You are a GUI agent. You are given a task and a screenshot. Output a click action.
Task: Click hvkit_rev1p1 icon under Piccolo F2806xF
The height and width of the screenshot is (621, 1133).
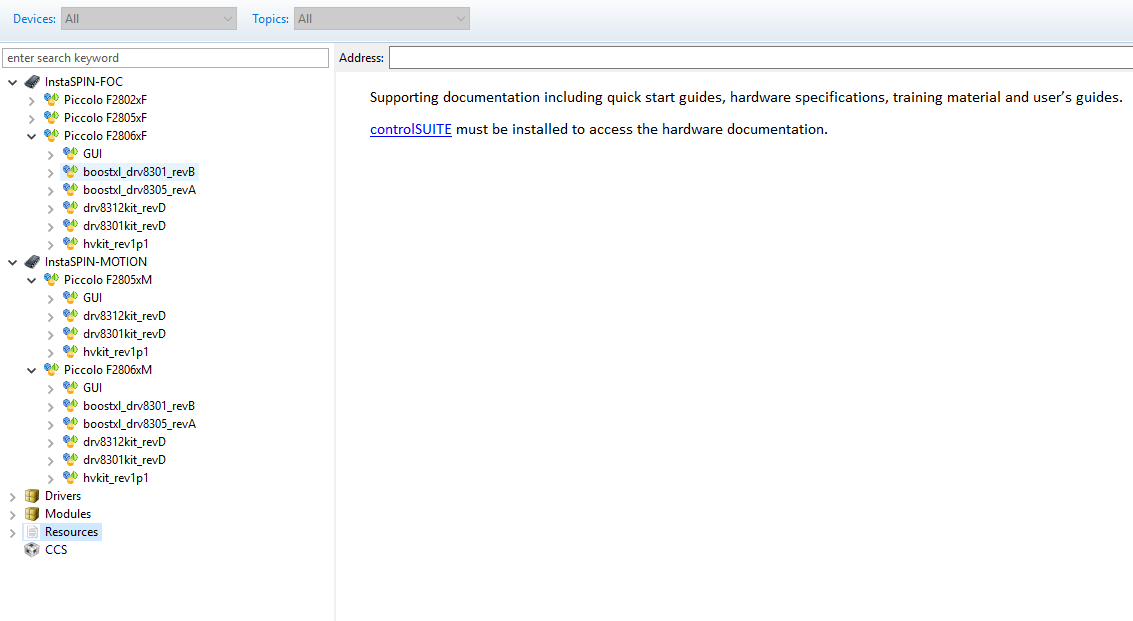[x=70, y=244]
